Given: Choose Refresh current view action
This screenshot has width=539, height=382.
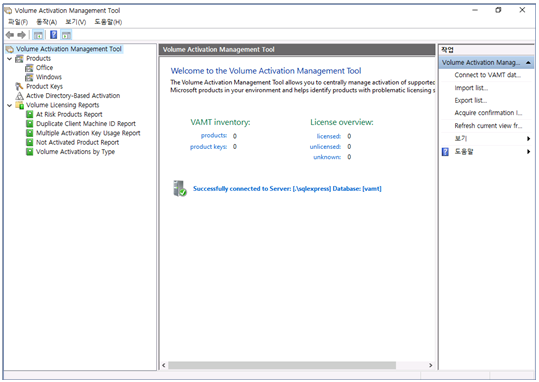Looking at the screenshot, I should [x=488, y=125].
